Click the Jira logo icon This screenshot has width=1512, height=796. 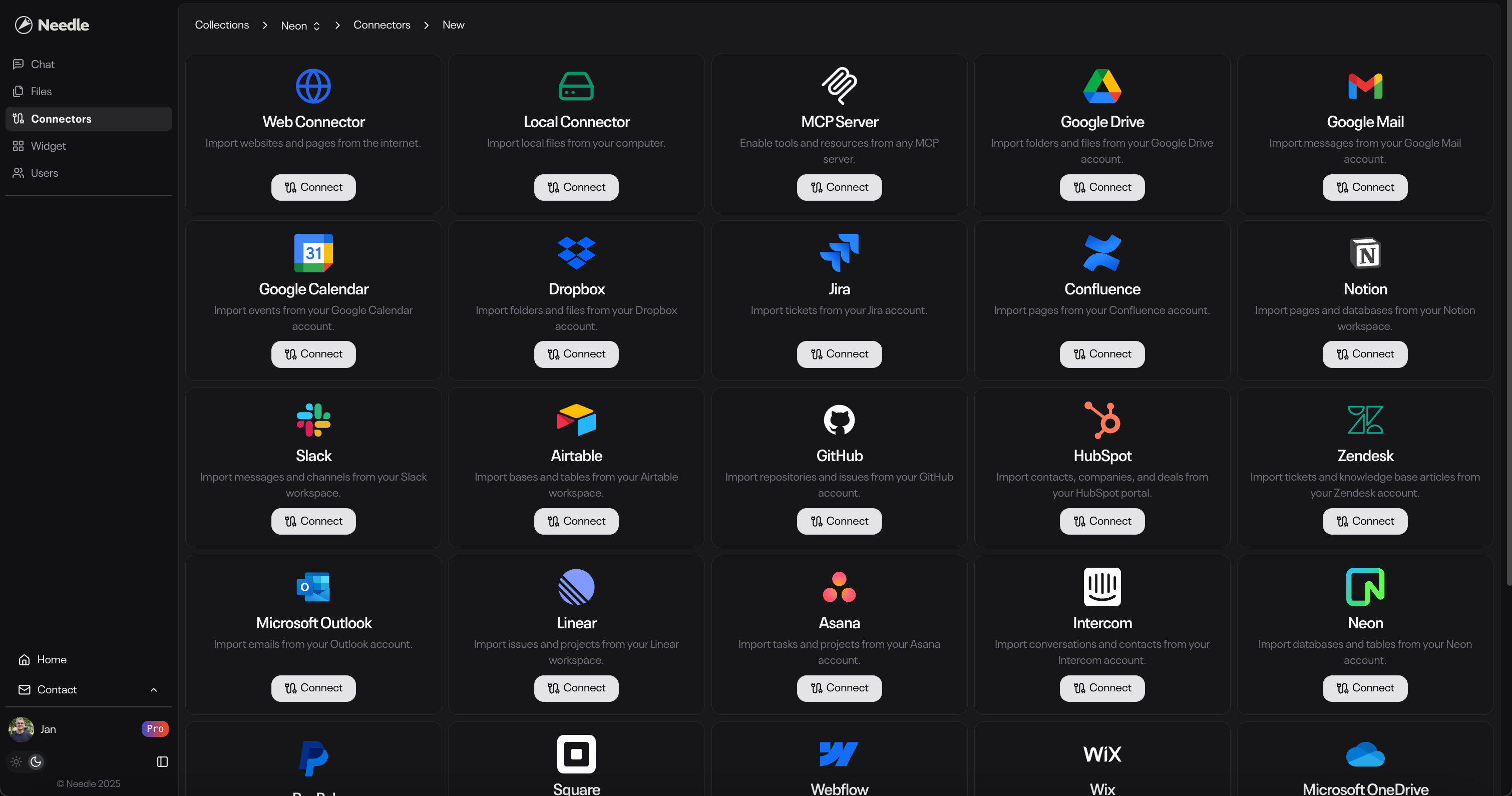pyautogui.click(x=839, y=253)
